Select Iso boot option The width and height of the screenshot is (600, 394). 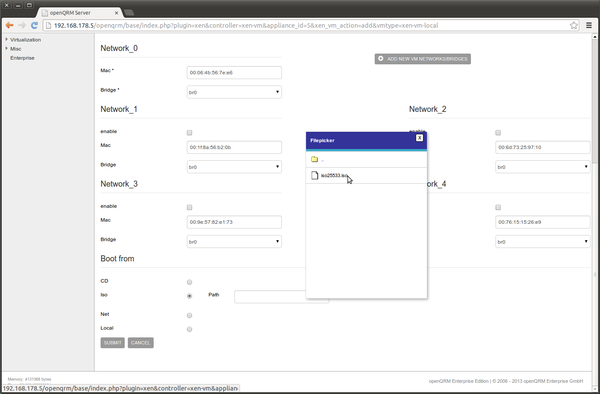point(189,296)
